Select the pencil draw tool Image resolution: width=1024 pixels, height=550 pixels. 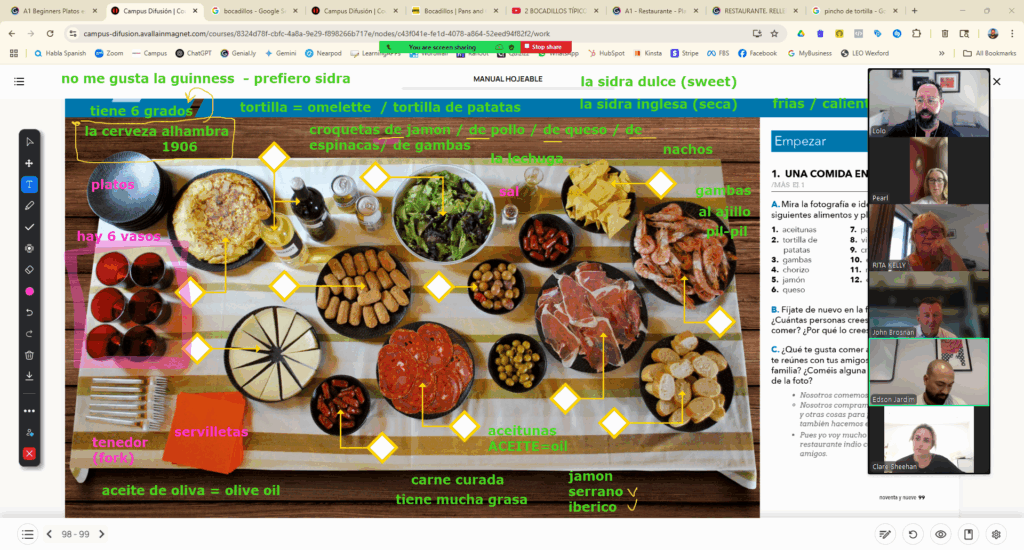click(29, 206)
